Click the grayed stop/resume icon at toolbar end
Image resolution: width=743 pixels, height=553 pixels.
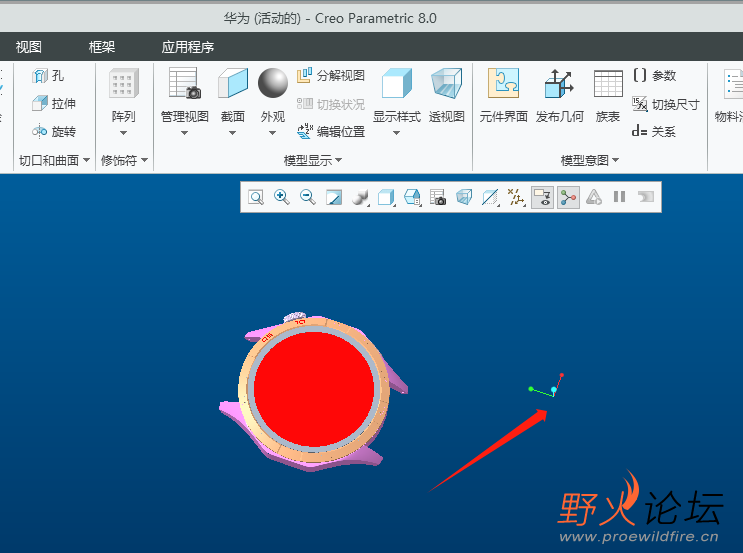[645, 197]
